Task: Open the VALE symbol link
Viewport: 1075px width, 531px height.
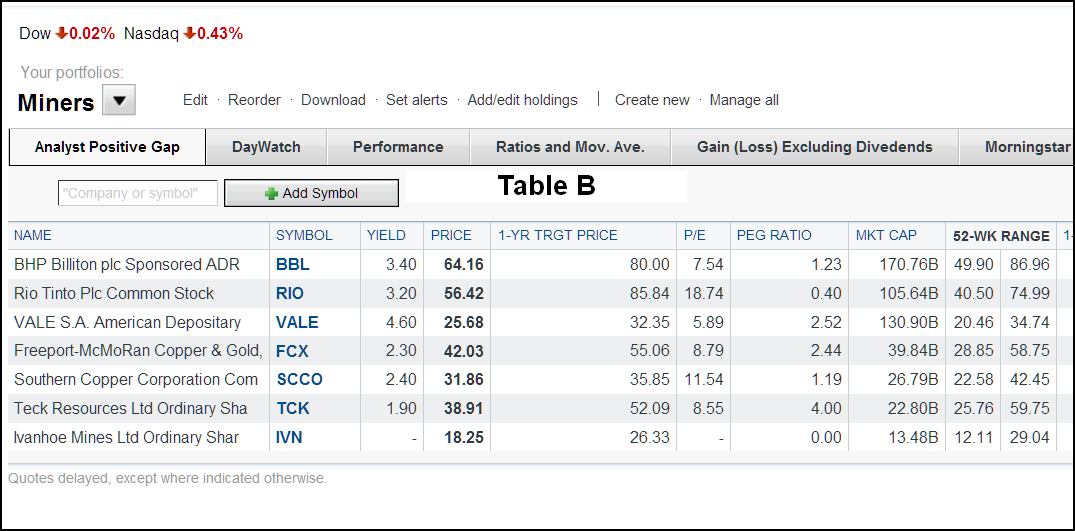Action: (x=298, y=323)
